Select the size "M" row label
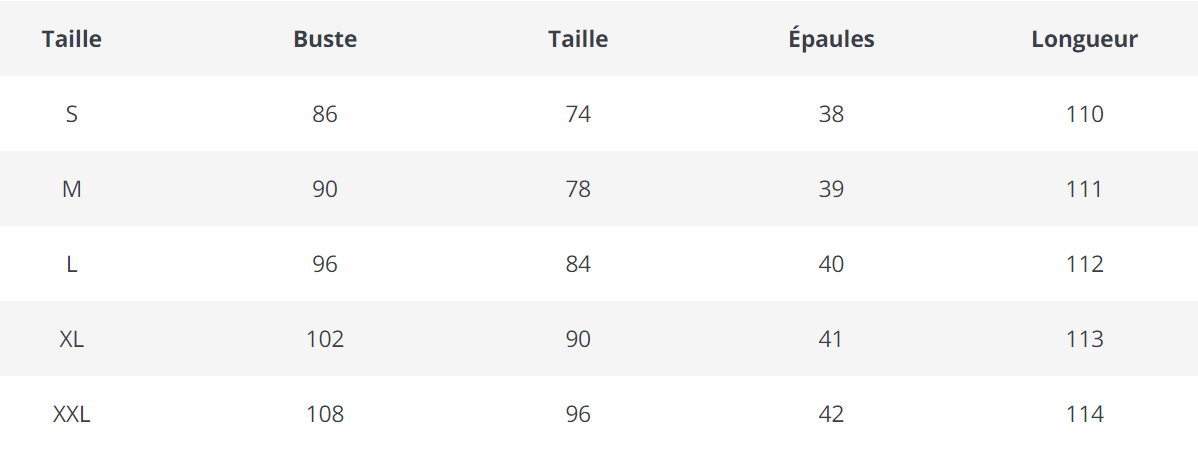The image size is (1198, 462). pos(72,189)
